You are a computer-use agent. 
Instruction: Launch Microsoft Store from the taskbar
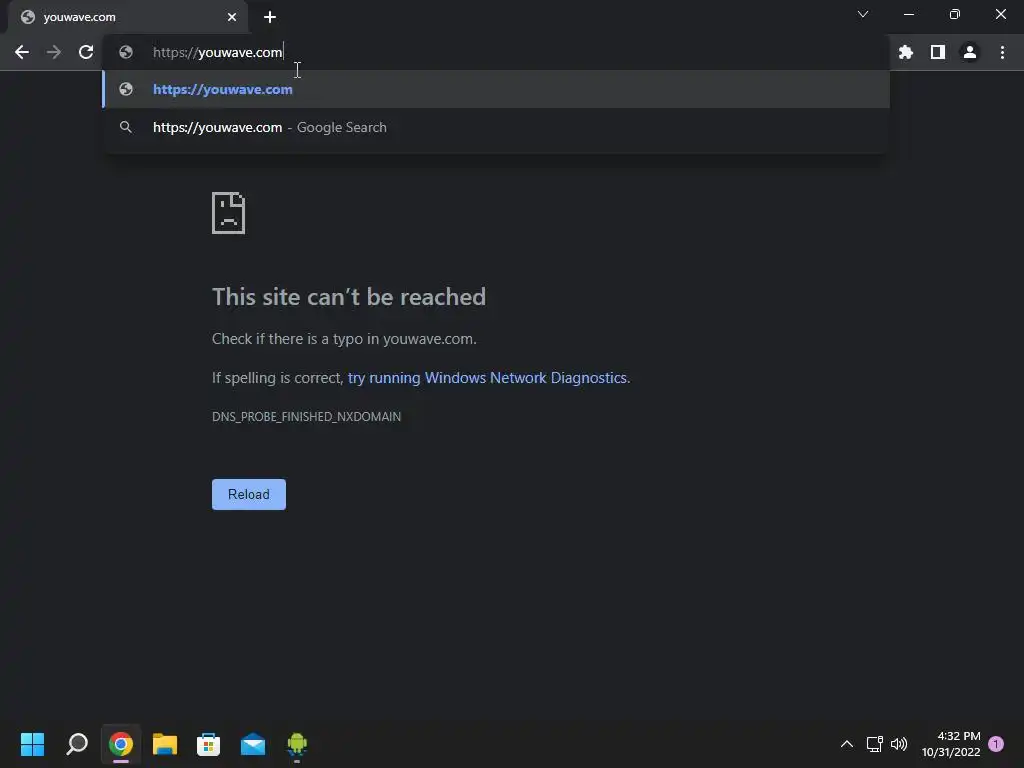(x=208, y=744)
